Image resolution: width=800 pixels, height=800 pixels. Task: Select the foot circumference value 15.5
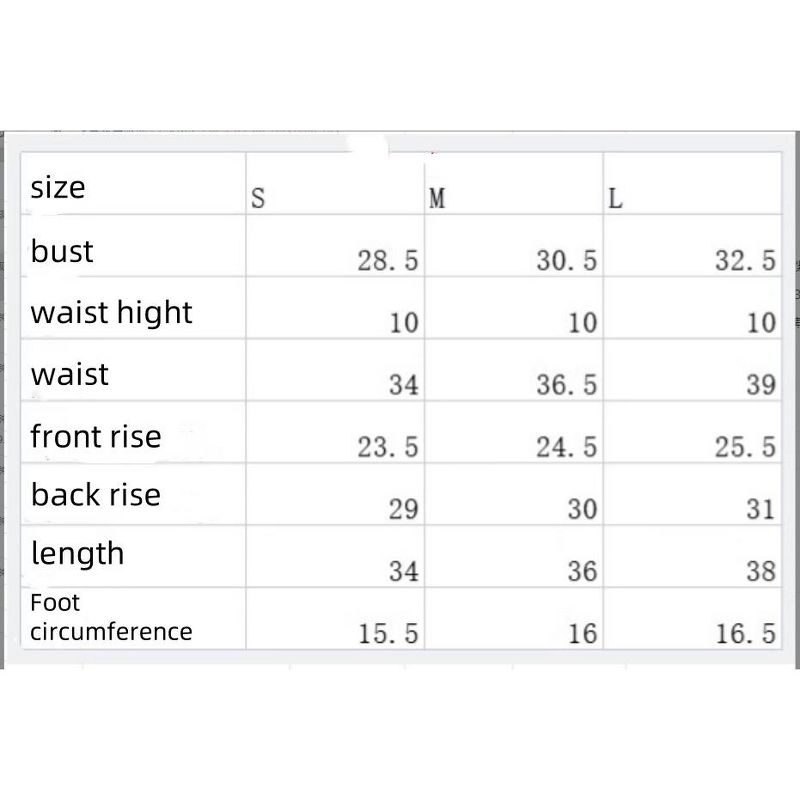(x=388, y=633)
